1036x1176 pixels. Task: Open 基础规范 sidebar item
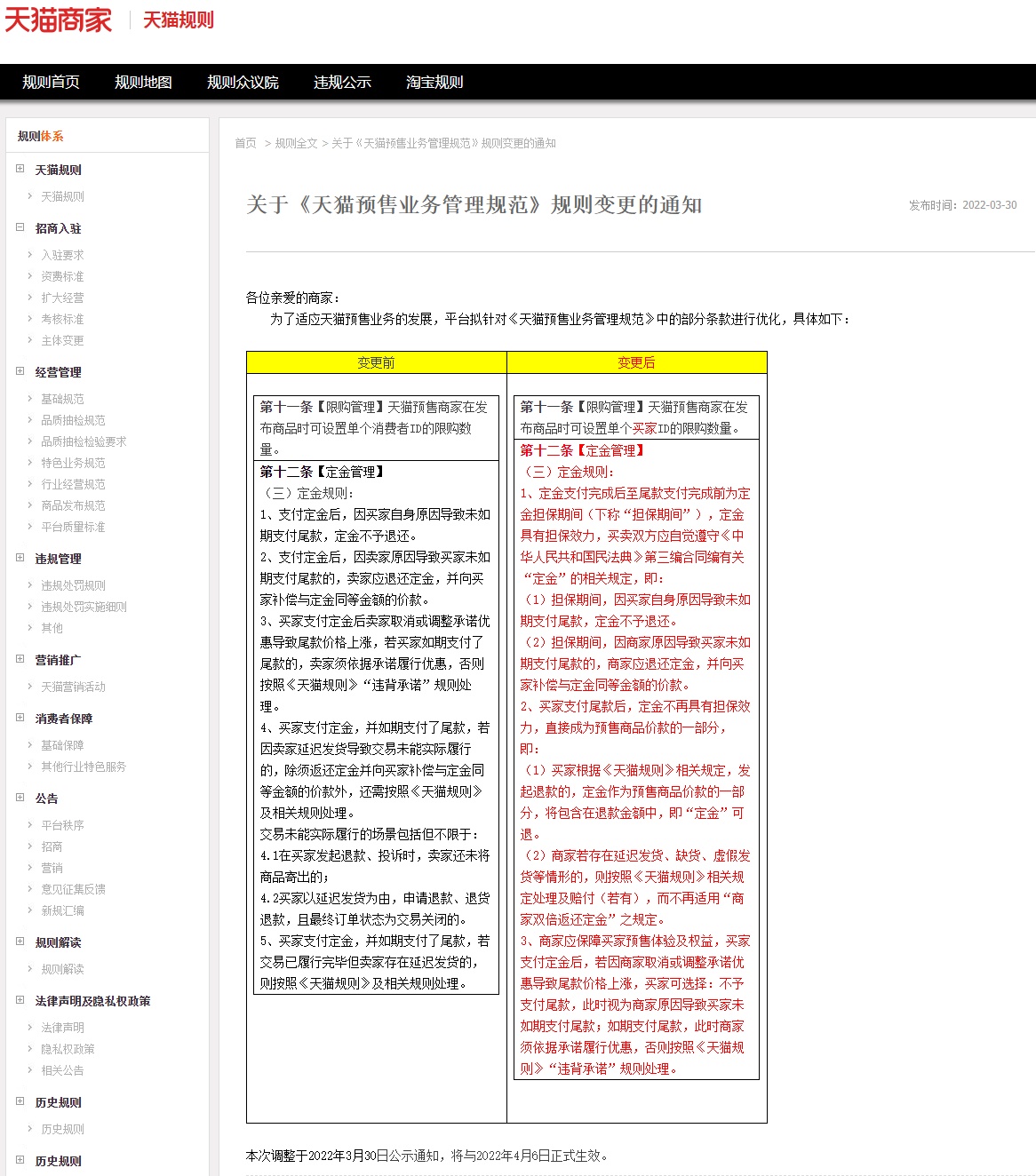pyautogui.click(x=62, y=399)
